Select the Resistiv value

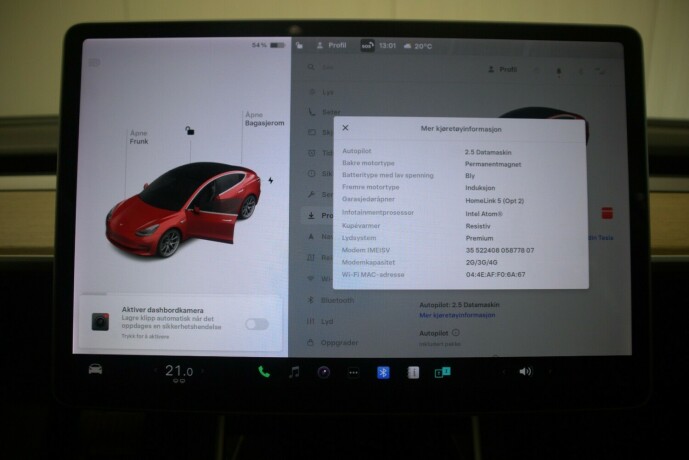coord(478,226)
